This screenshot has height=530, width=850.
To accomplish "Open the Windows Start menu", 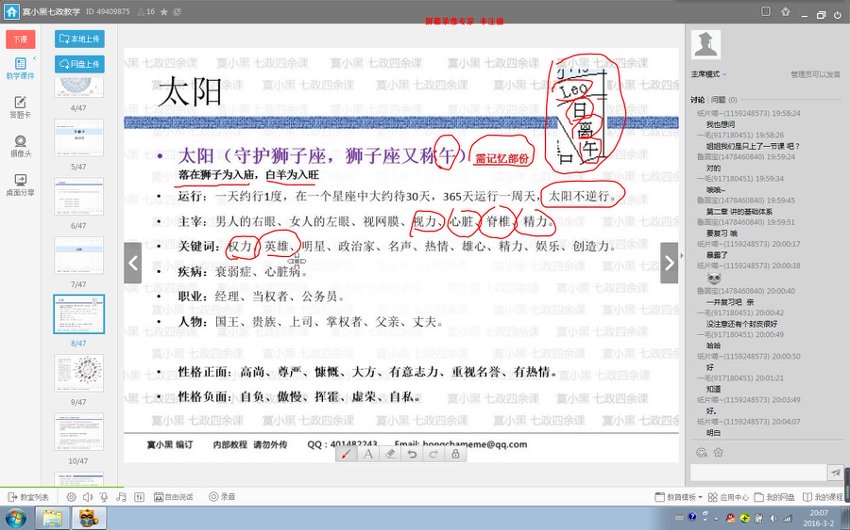I will point(16,518).
